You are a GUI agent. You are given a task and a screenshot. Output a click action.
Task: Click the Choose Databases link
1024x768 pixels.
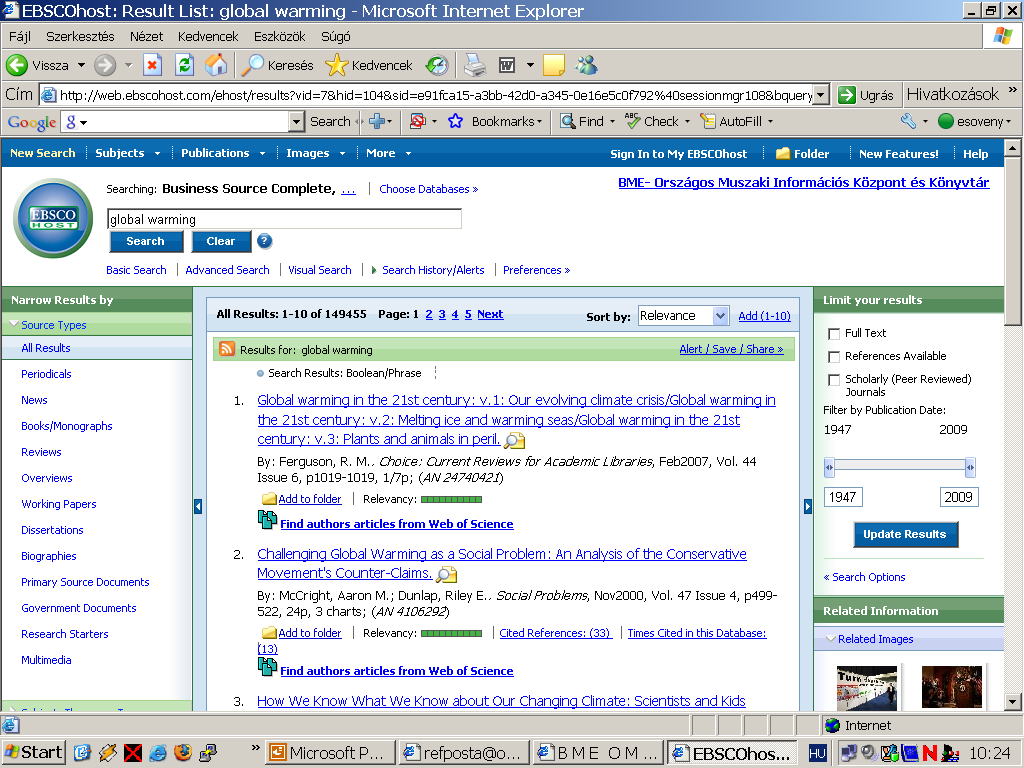tap(428, 189)
